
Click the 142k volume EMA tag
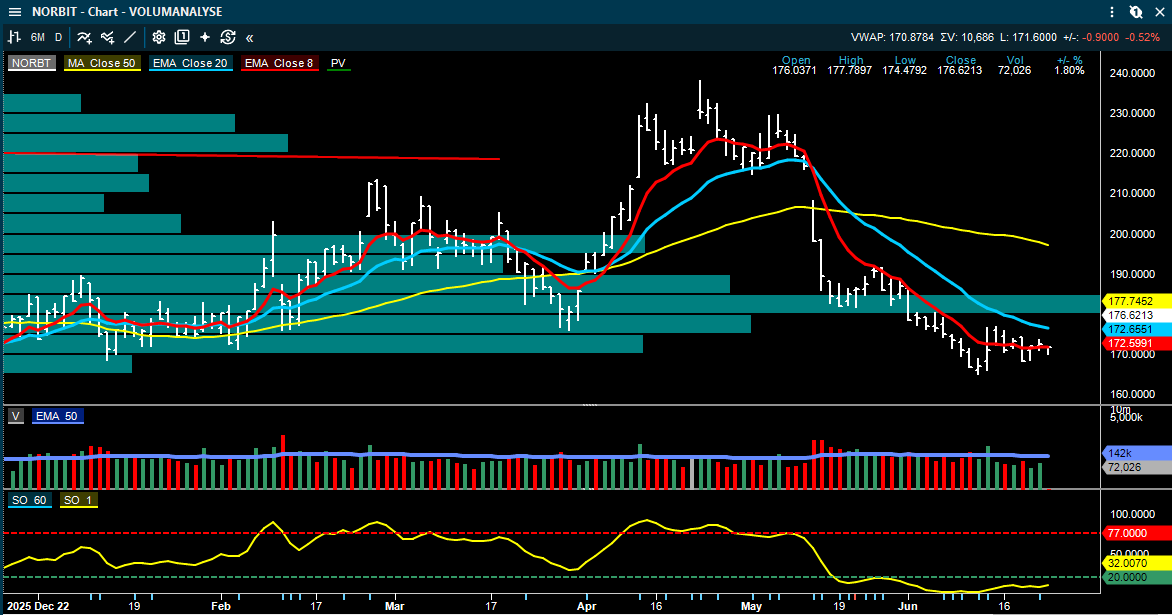pyautogui.click(x=1135, y=453)
